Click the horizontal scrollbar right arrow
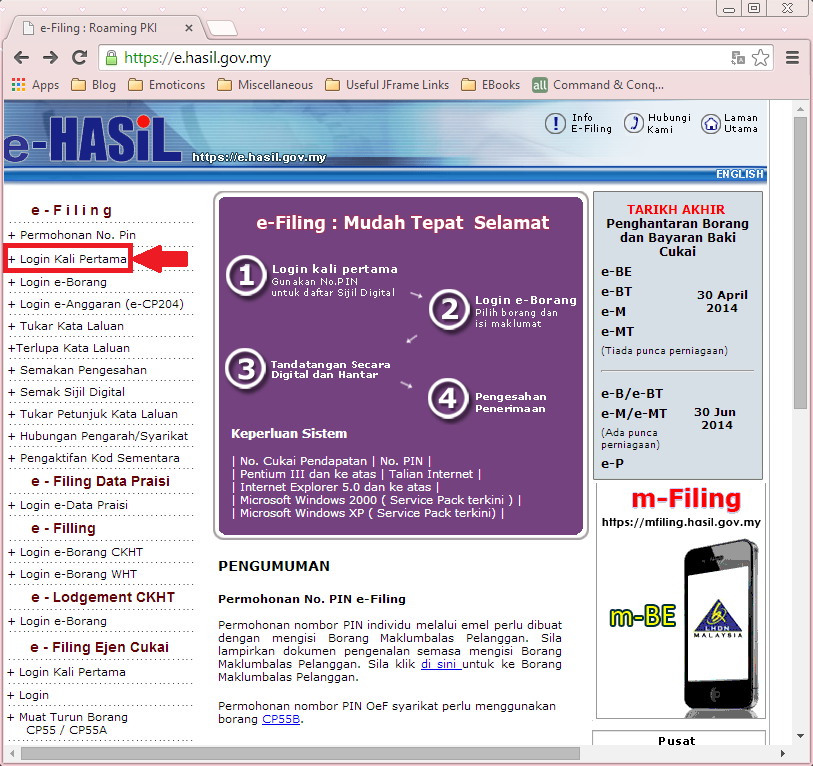The image size is (813, 766). (782, 753)
